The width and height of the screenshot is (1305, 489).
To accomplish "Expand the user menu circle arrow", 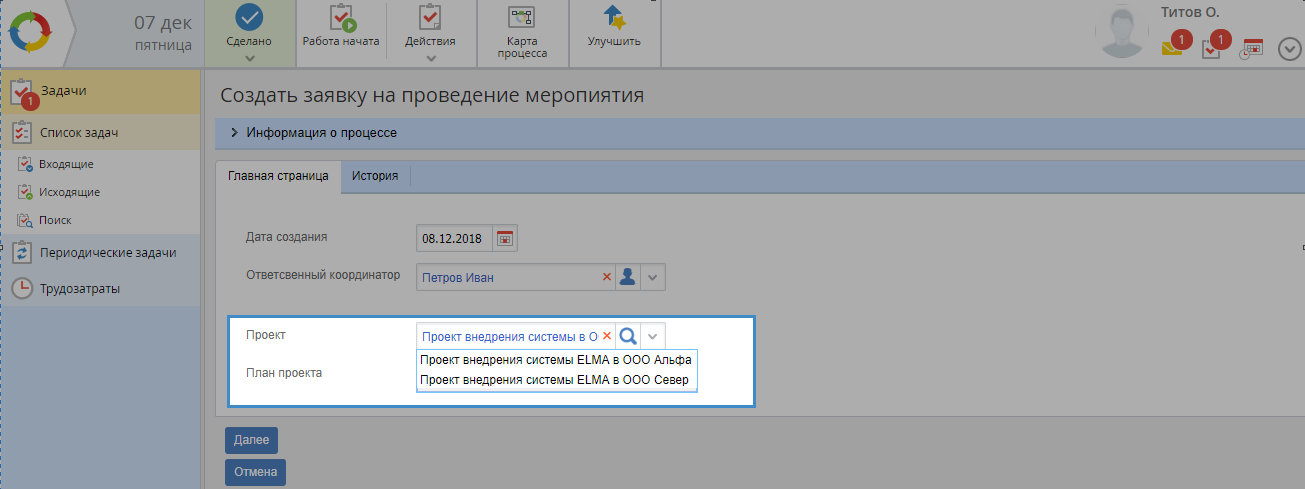I will tap(1289, 50).
